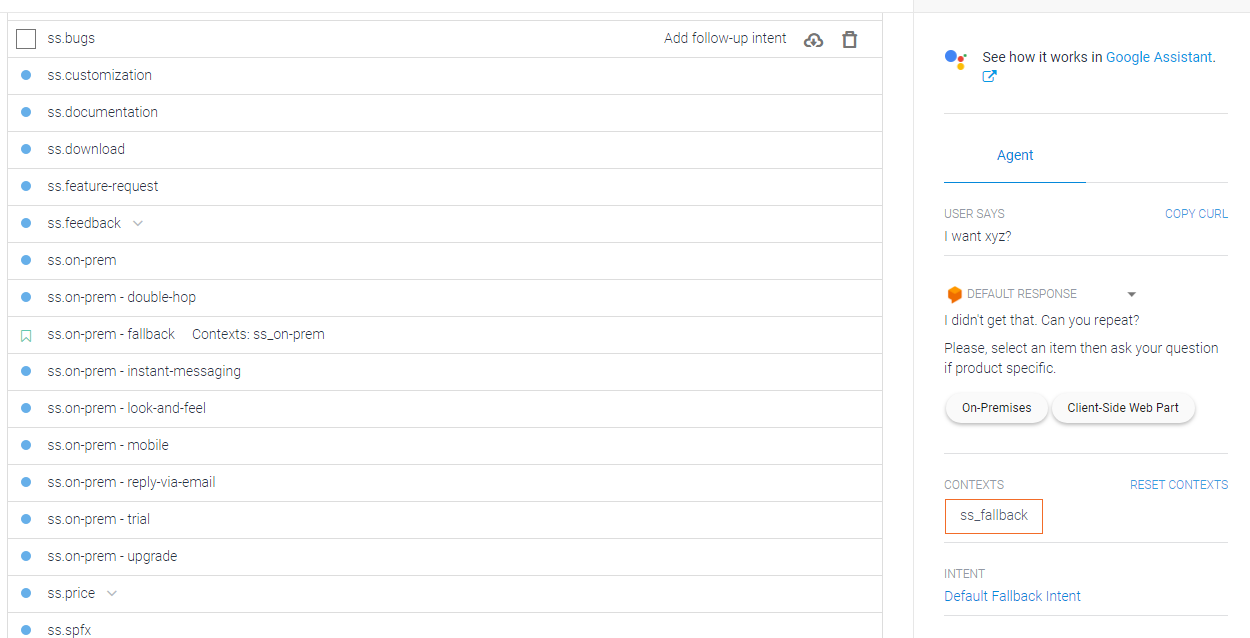1250x638 pixels.
Task: Click the download cloud icon for ss.bugs
Action: (814, 40)
